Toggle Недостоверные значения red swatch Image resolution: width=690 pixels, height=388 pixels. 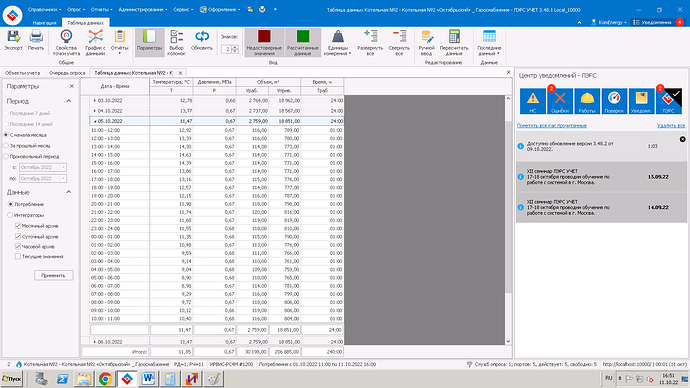pos(264,43)
